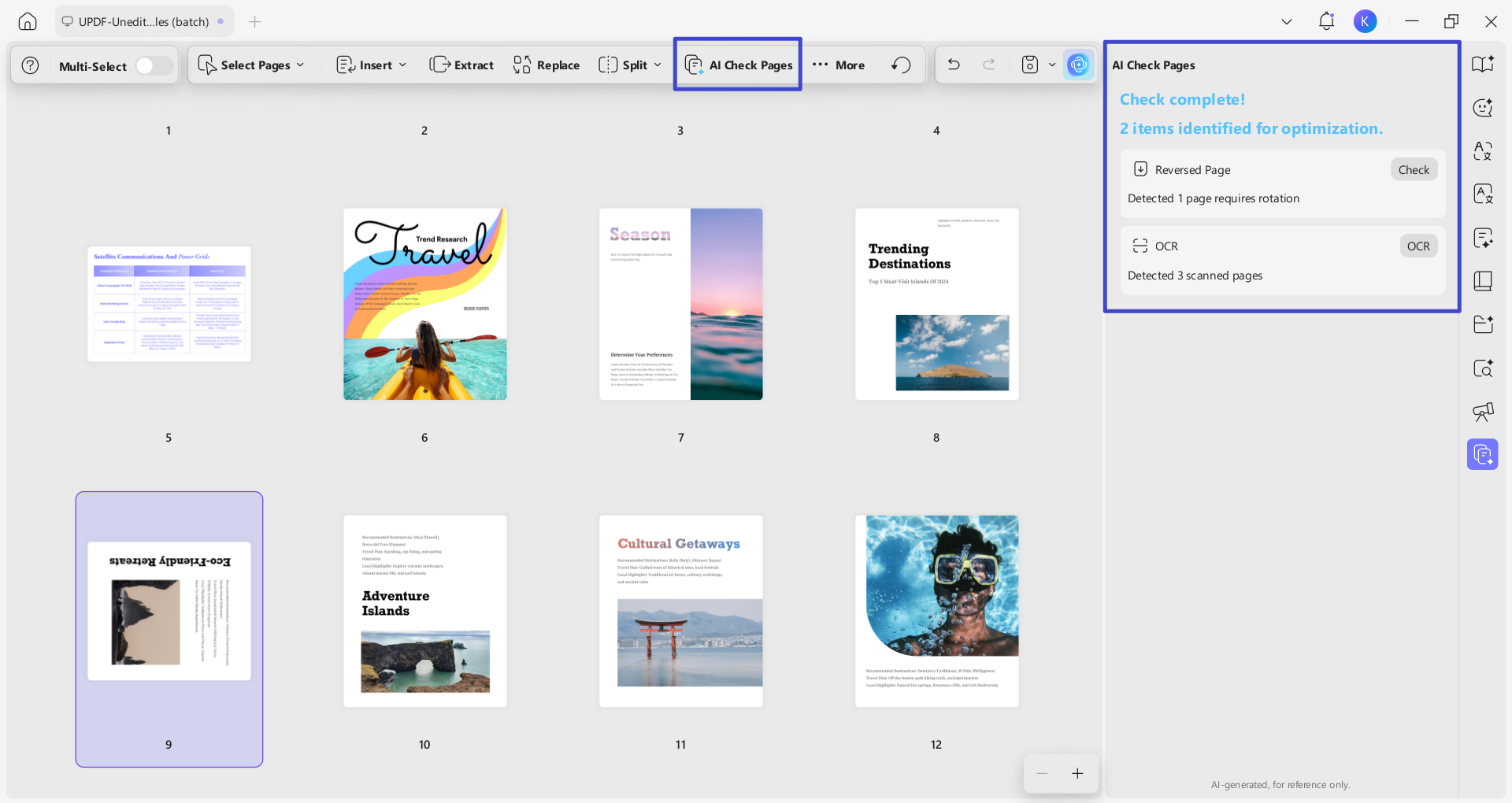Open the Split dropdown menu

pyautogui.click(x=630, y=65)
